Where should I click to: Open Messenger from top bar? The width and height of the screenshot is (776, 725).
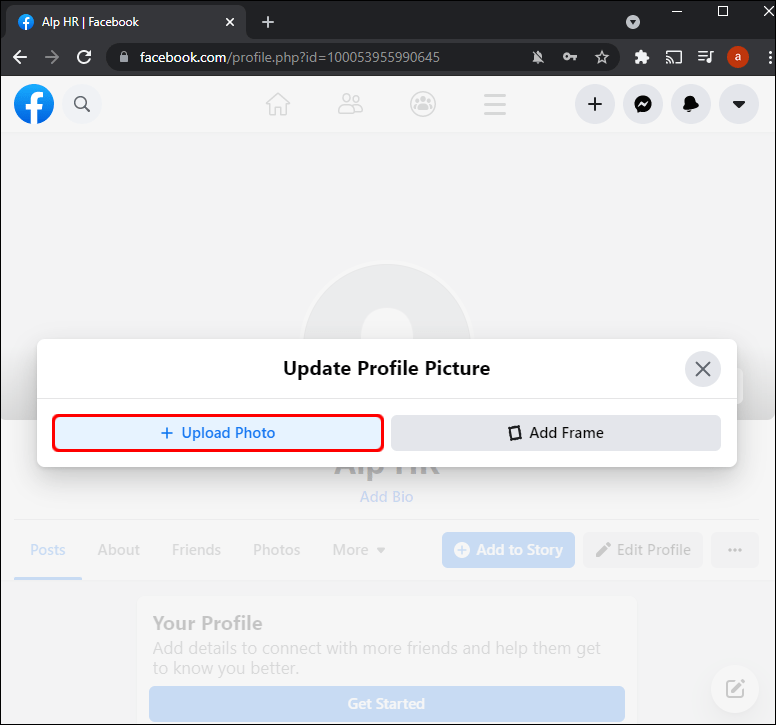tap(643, 104)
